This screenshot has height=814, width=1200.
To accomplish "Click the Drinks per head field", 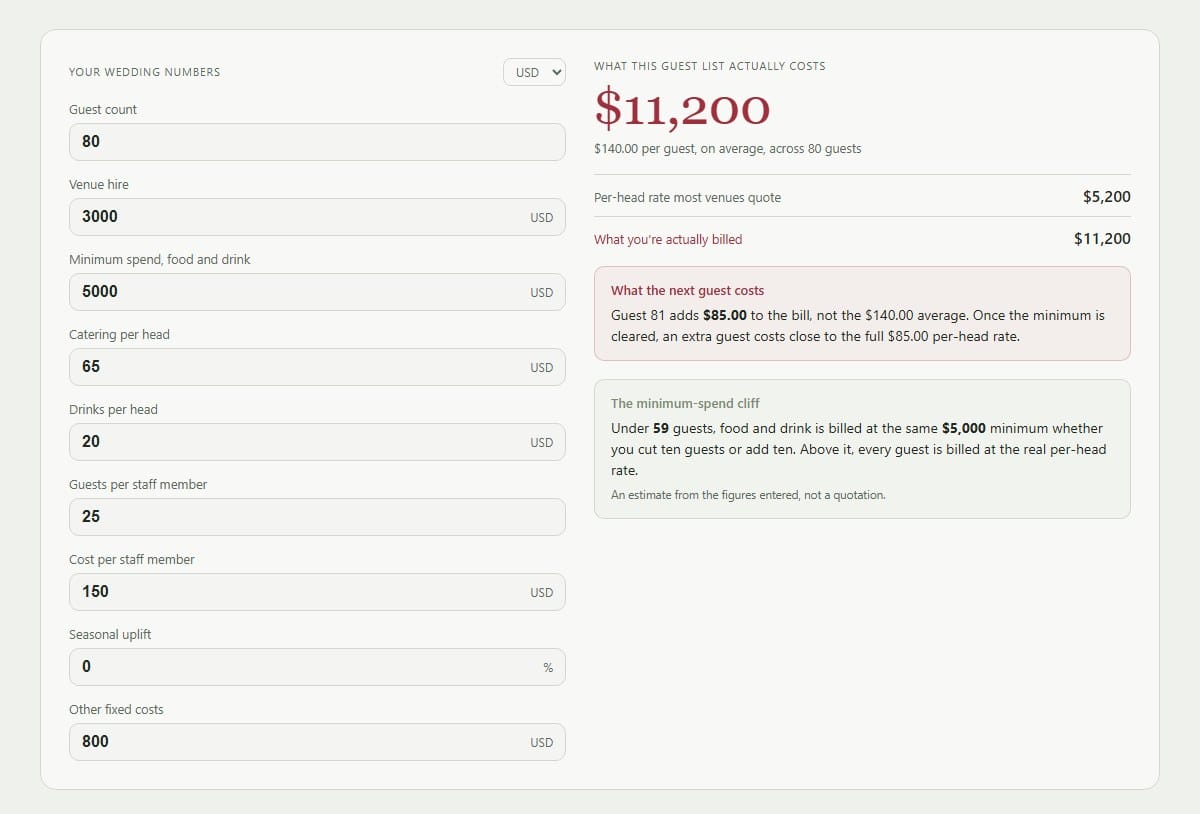I will (x=317, y=442).
